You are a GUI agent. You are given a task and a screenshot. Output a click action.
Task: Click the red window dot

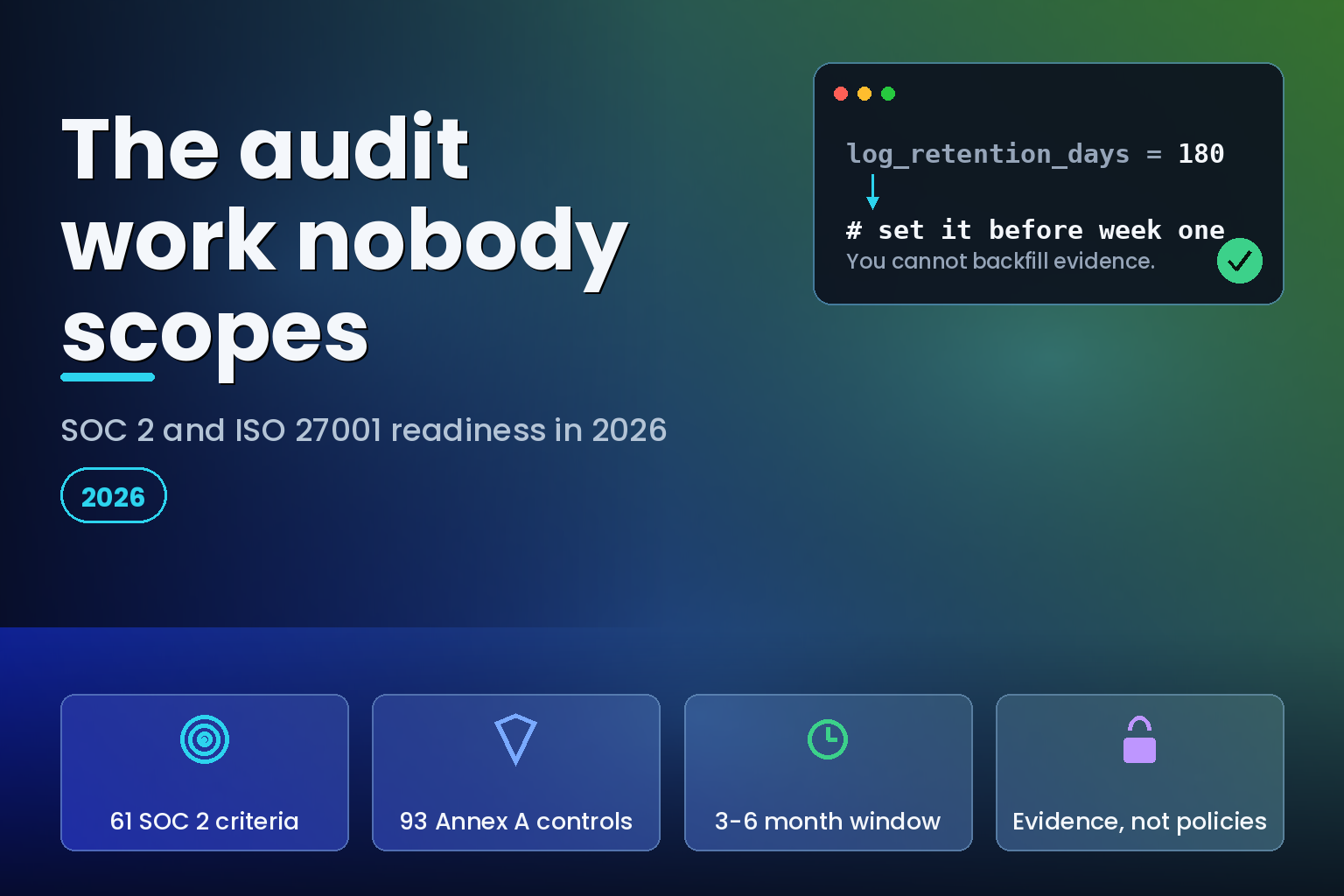tap(841, 94)
